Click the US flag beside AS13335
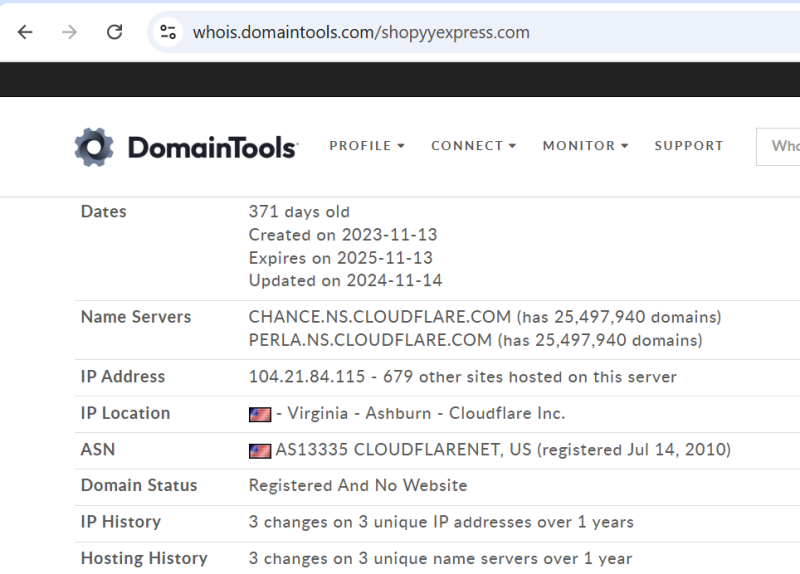800x574 pixels. (260, 451)
